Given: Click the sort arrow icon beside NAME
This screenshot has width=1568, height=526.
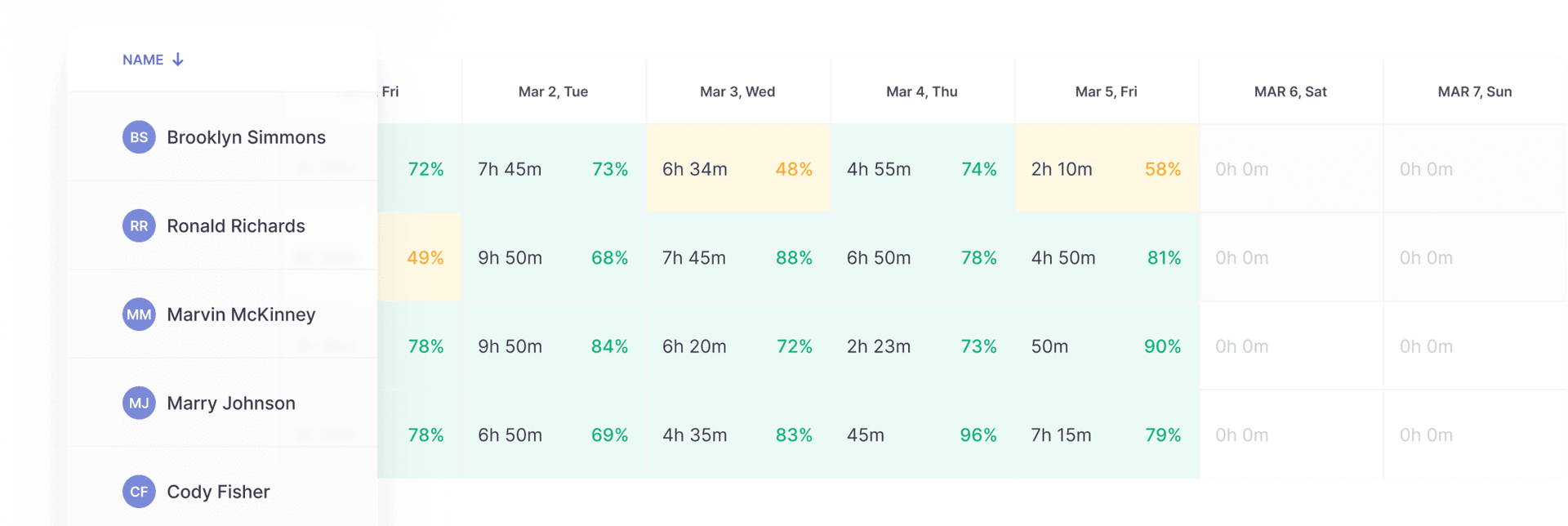Looking at the screenshot, I should click(x=178, y=59).
